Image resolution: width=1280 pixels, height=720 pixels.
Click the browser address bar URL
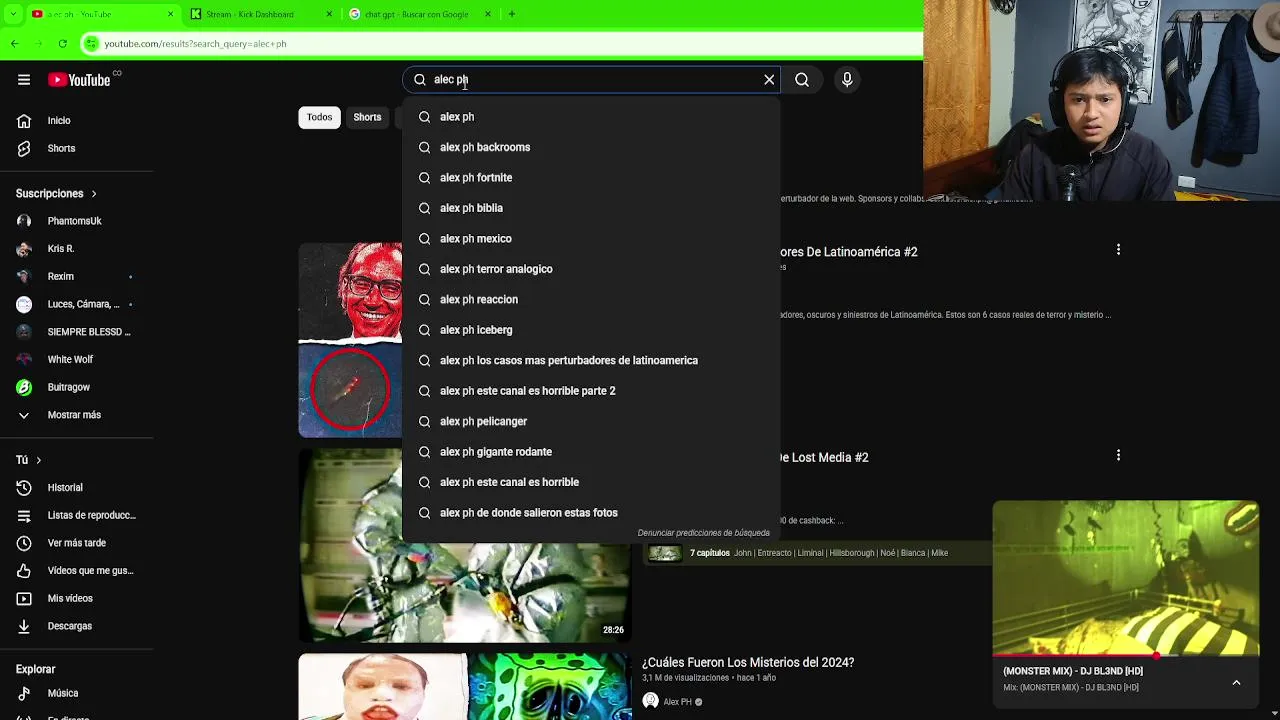tap(195, 44)
